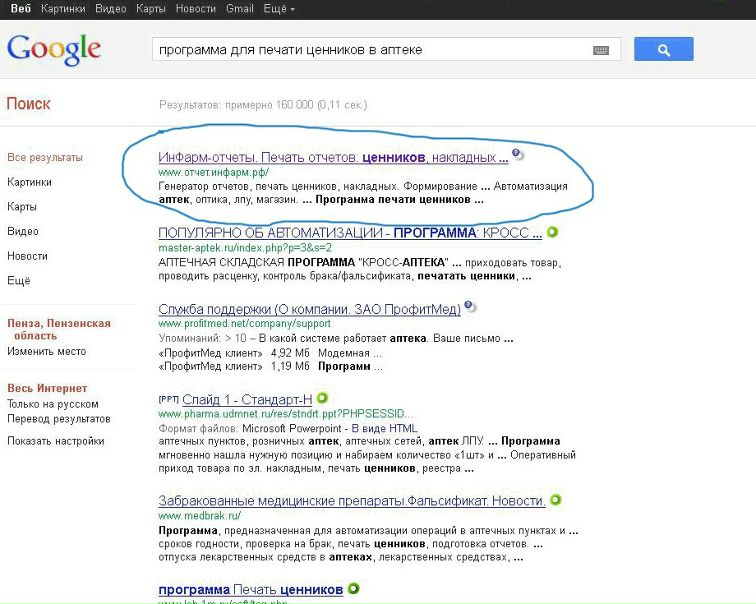Click green rating icon beside Слайд 1 result

point(322,398)
